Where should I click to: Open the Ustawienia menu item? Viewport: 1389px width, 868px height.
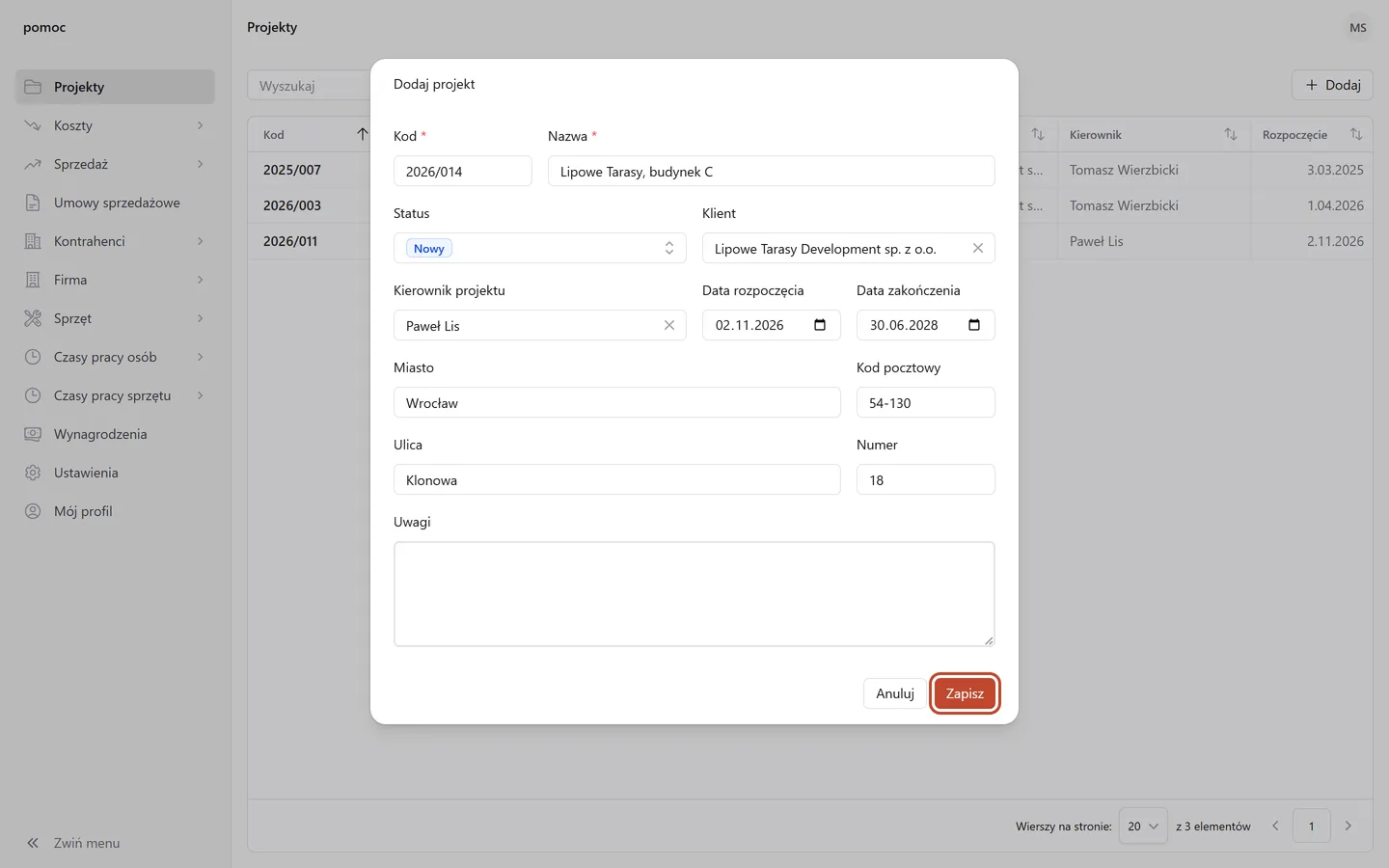115,473
